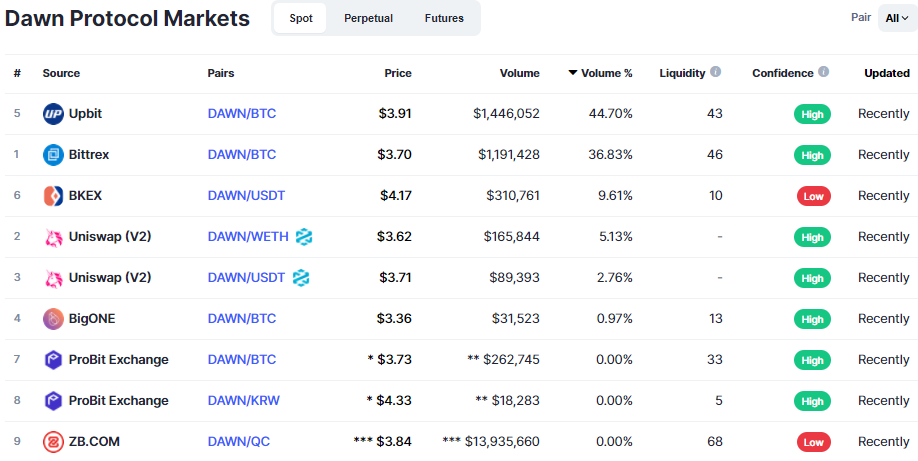The width and height of the screenshot is (918, 461).
Task: Open BigONE's DAWN/BTC pair link
Action: tap(242, 319)
